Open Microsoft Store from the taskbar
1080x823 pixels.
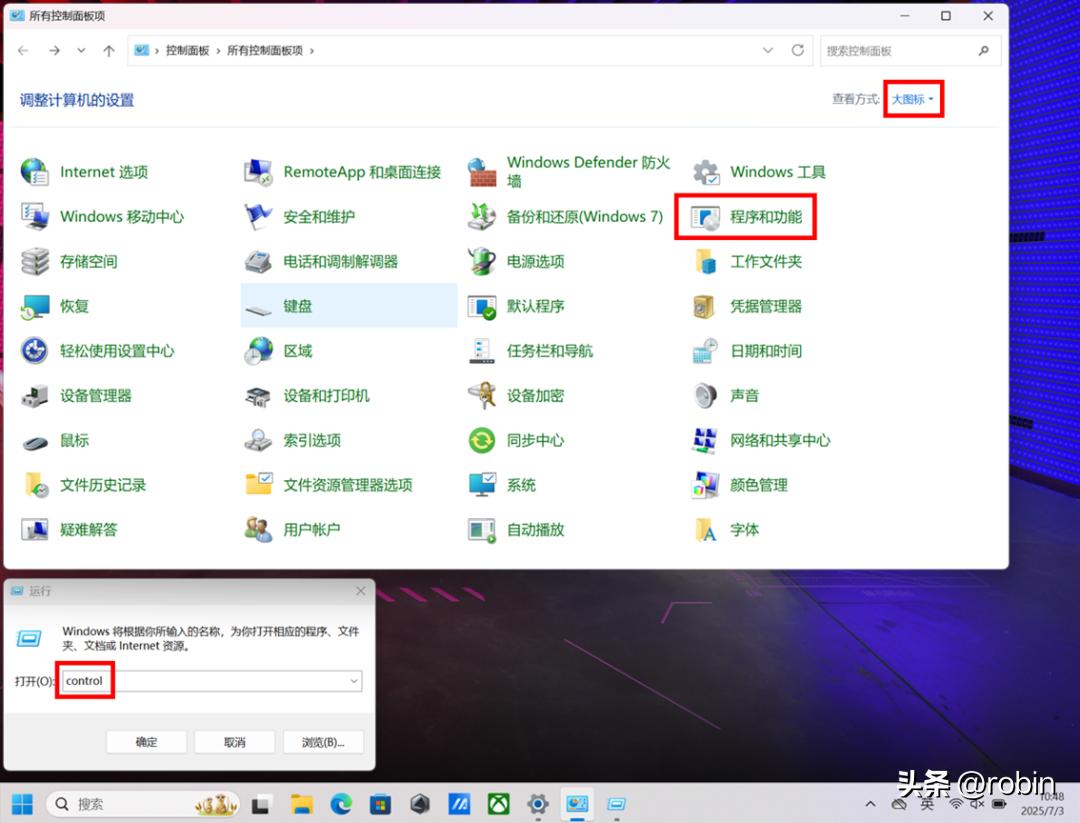tap(380, 804)
